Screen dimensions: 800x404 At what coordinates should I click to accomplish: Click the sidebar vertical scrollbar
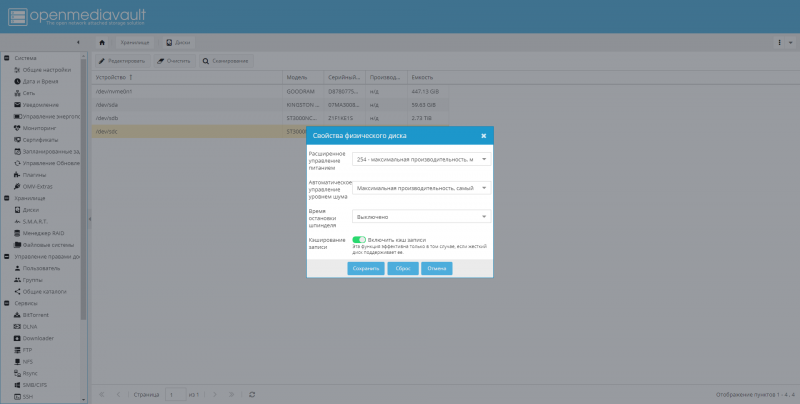(x=84, y=189)
